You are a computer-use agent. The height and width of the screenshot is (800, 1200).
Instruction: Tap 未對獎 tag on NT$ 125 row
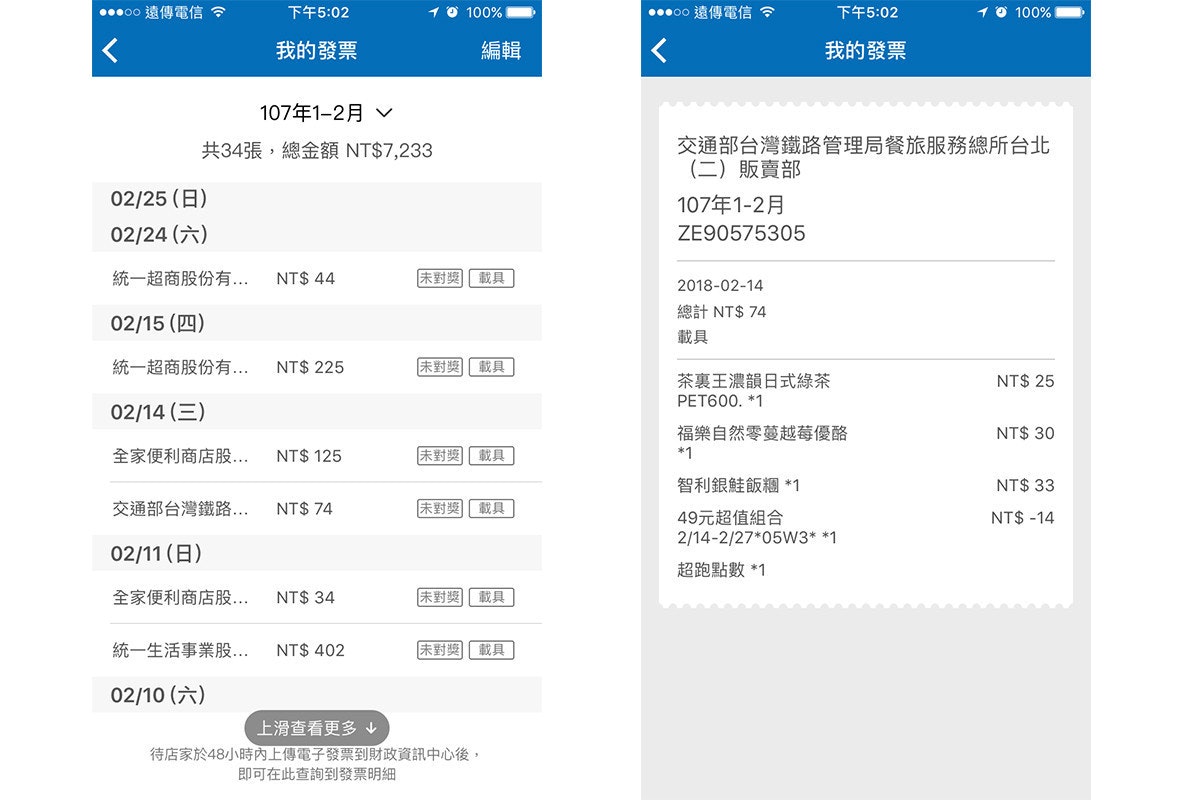click(x=440, y=456)
